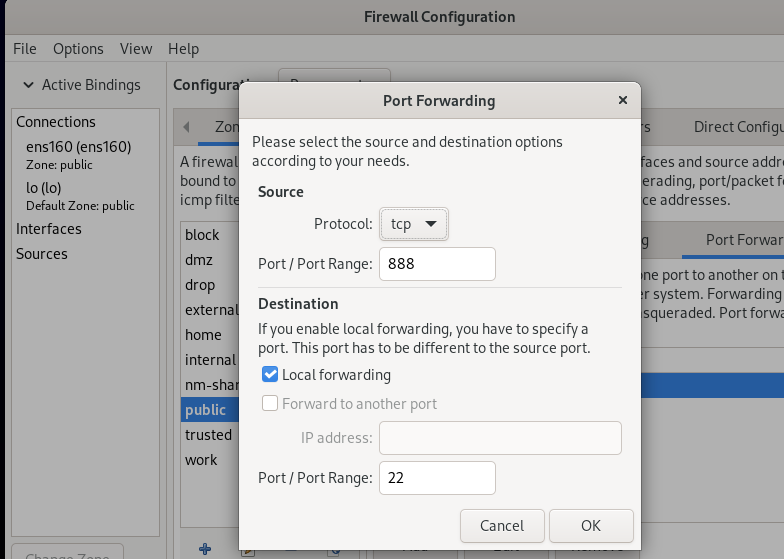Select the ens160 connection entry
This screenshot has height=559, width=784.
pos(78,147)
